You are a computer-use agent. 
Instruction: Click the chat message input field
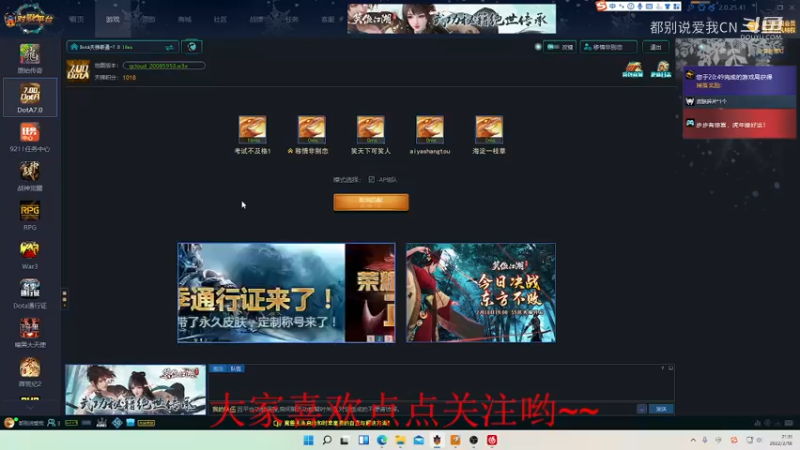coord(422,409)
